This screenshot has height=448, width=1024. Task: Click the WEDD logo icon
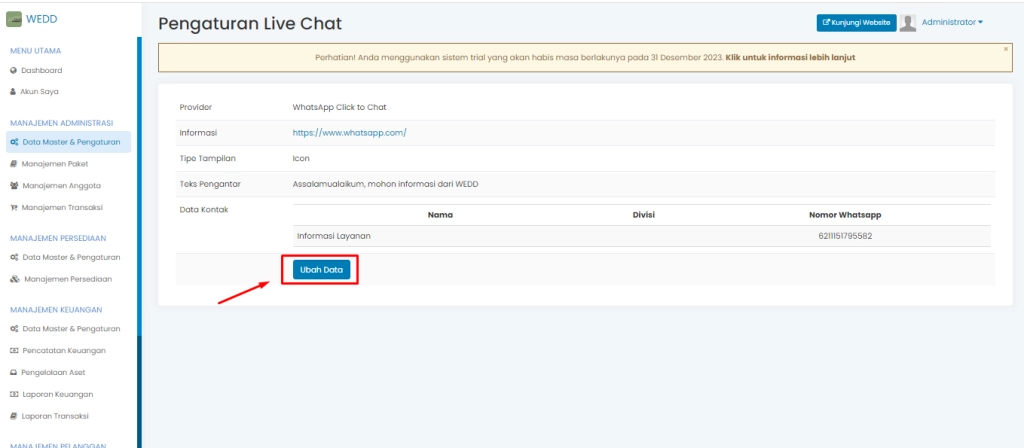click(x=14, y=20)
